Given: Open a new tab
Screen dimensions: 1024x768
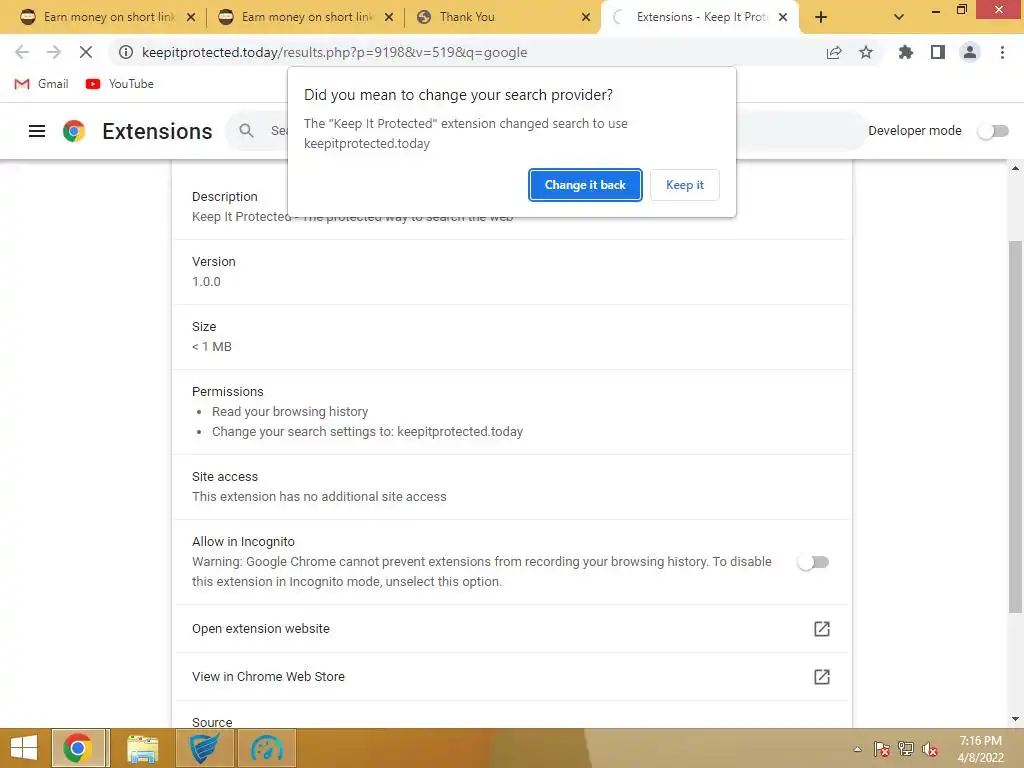Looking at the screenshot, I should tap(821, 17).
